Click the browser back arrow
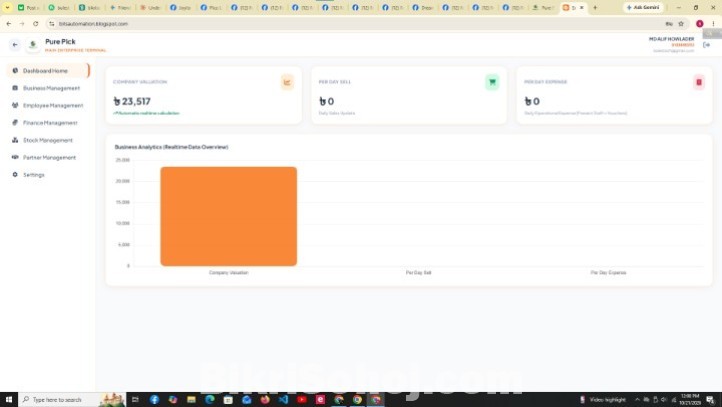 point(9,23)
